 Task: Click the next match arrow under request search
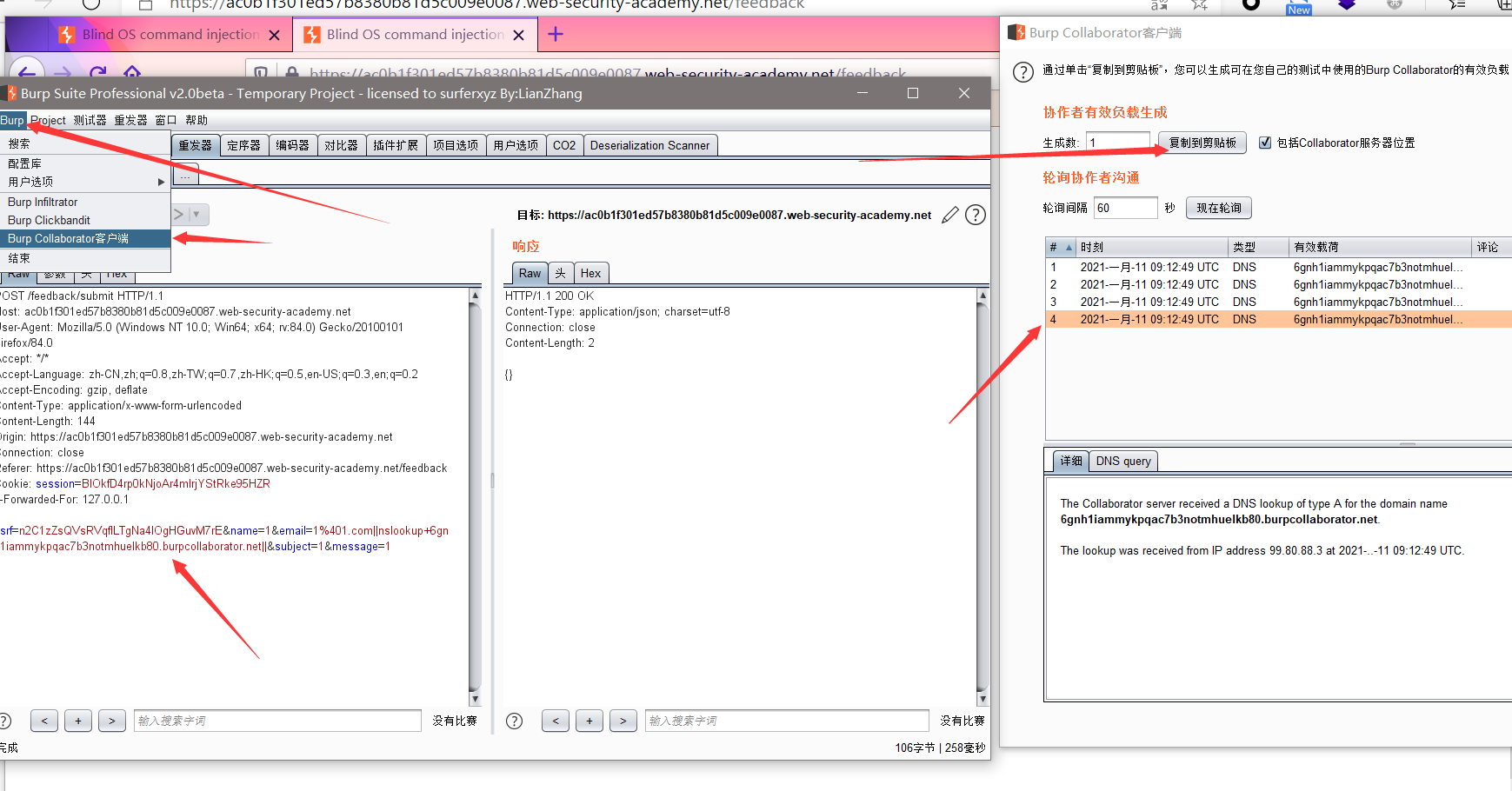[112, 721]
